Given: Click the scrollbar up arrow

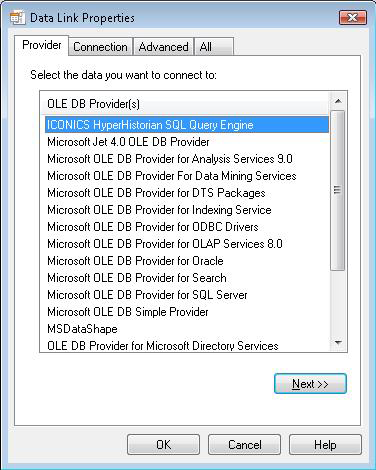Looking at the screenshot, I should coord(338,101).
